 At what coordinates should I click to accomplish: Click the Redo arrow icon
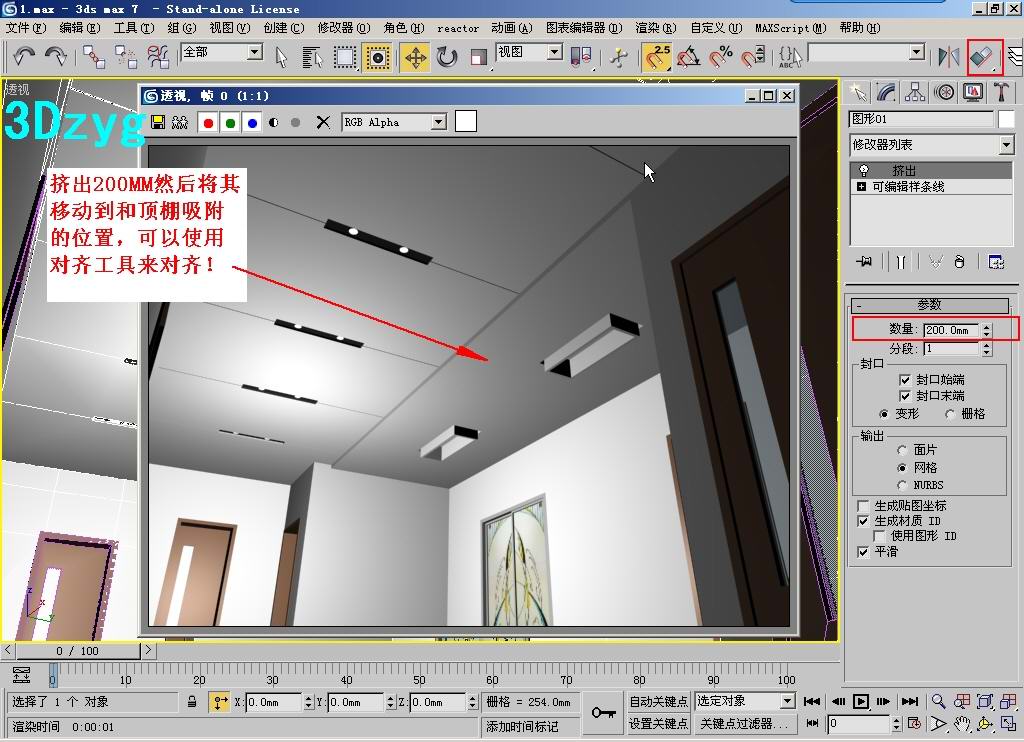(x=56, y=57)
